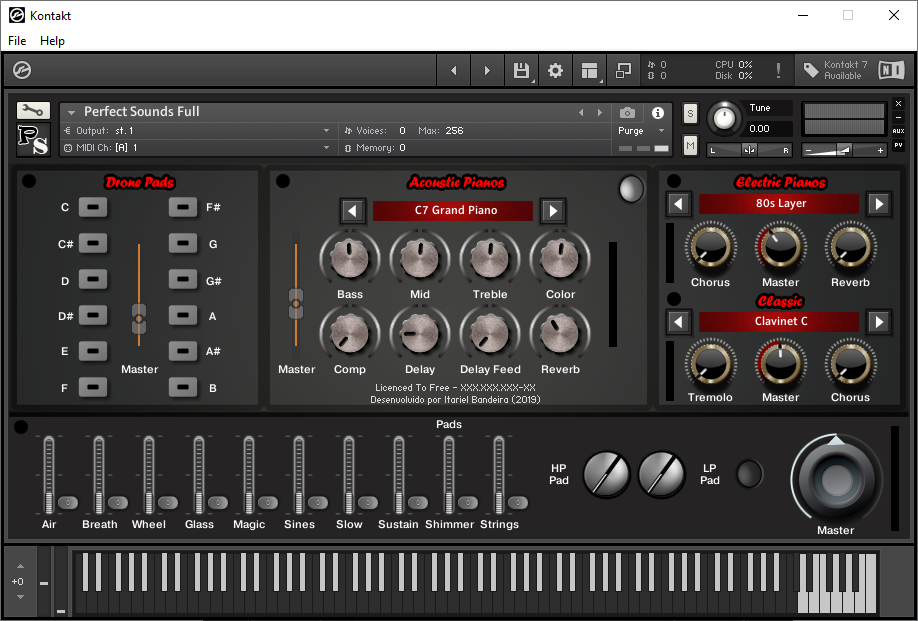The height and width of the screenshot is (621, 918).
Task: Click keyboard octave down arrow
Action: pyautogui.click(x=20, y=597)
